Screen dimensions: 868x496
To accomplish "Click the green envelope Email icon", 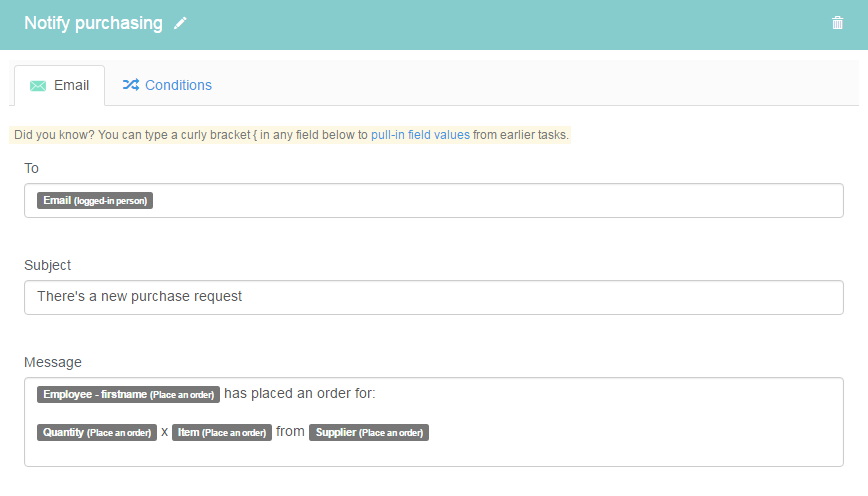I will coord(38,86).
